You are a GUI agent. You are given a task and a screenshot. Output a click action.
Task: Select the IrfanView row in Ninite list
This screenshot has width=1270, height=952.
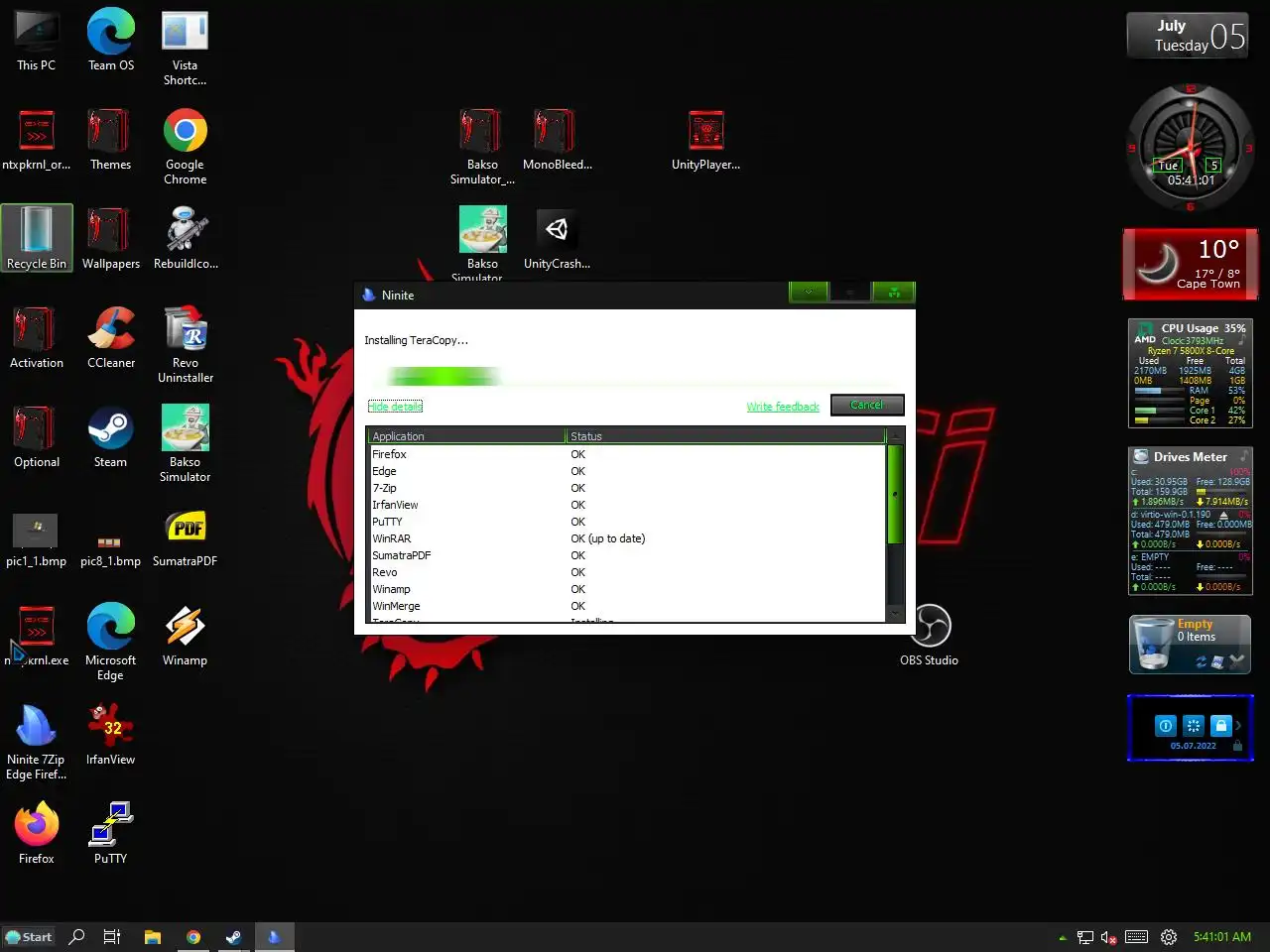pos(626,505)
